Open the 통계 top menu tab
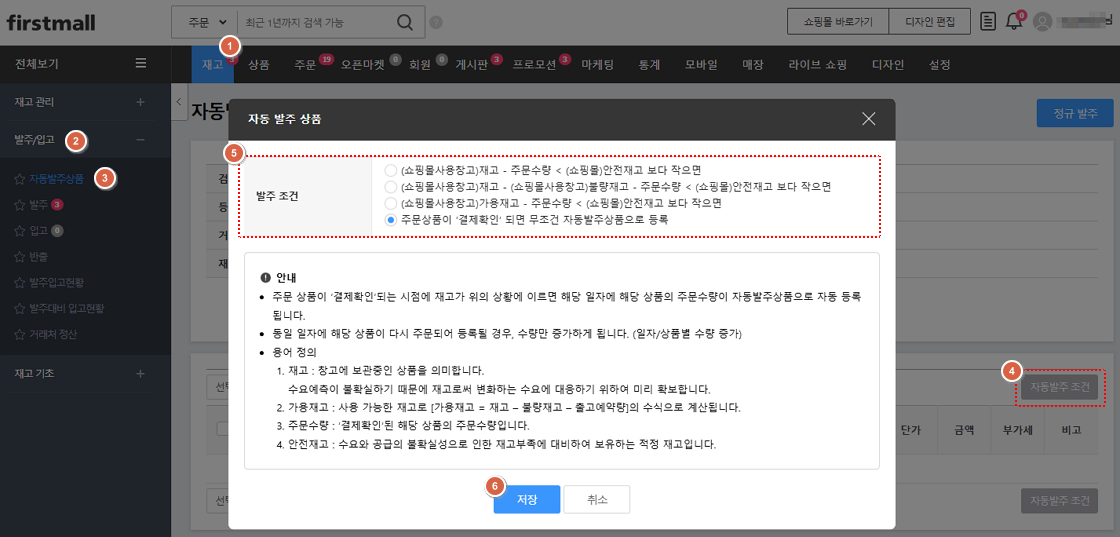 650,65
